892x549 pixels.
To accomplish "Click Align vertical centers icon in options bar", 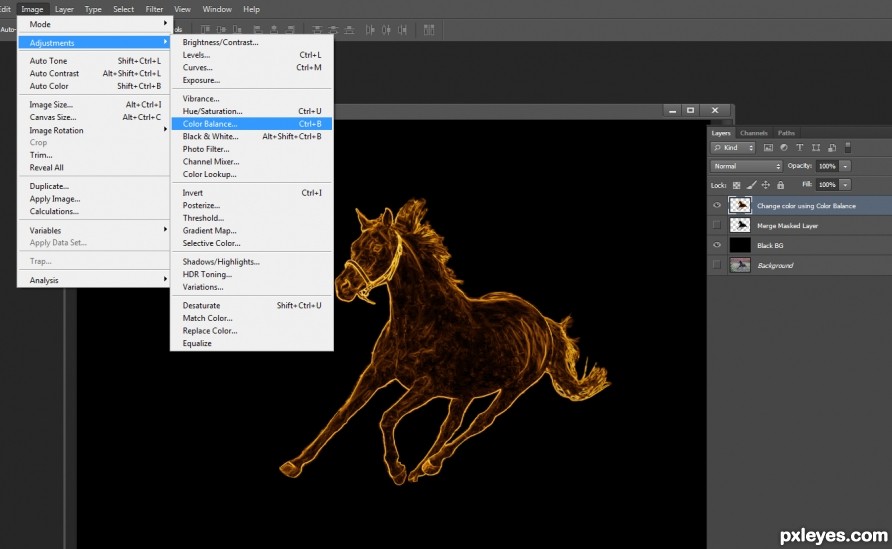I will (x=221, y=30).
